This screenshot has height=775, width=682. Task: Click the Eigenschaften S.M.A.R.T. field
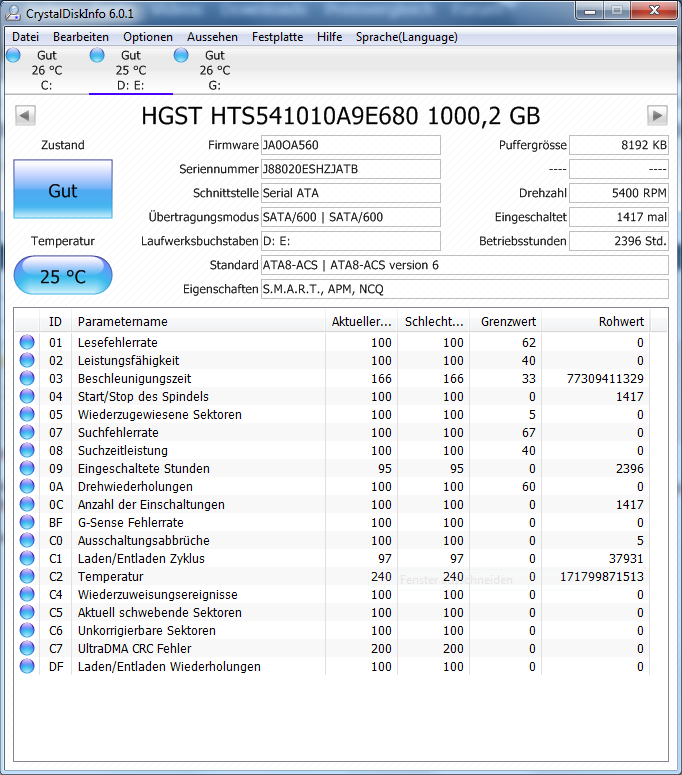click(465, 289)
